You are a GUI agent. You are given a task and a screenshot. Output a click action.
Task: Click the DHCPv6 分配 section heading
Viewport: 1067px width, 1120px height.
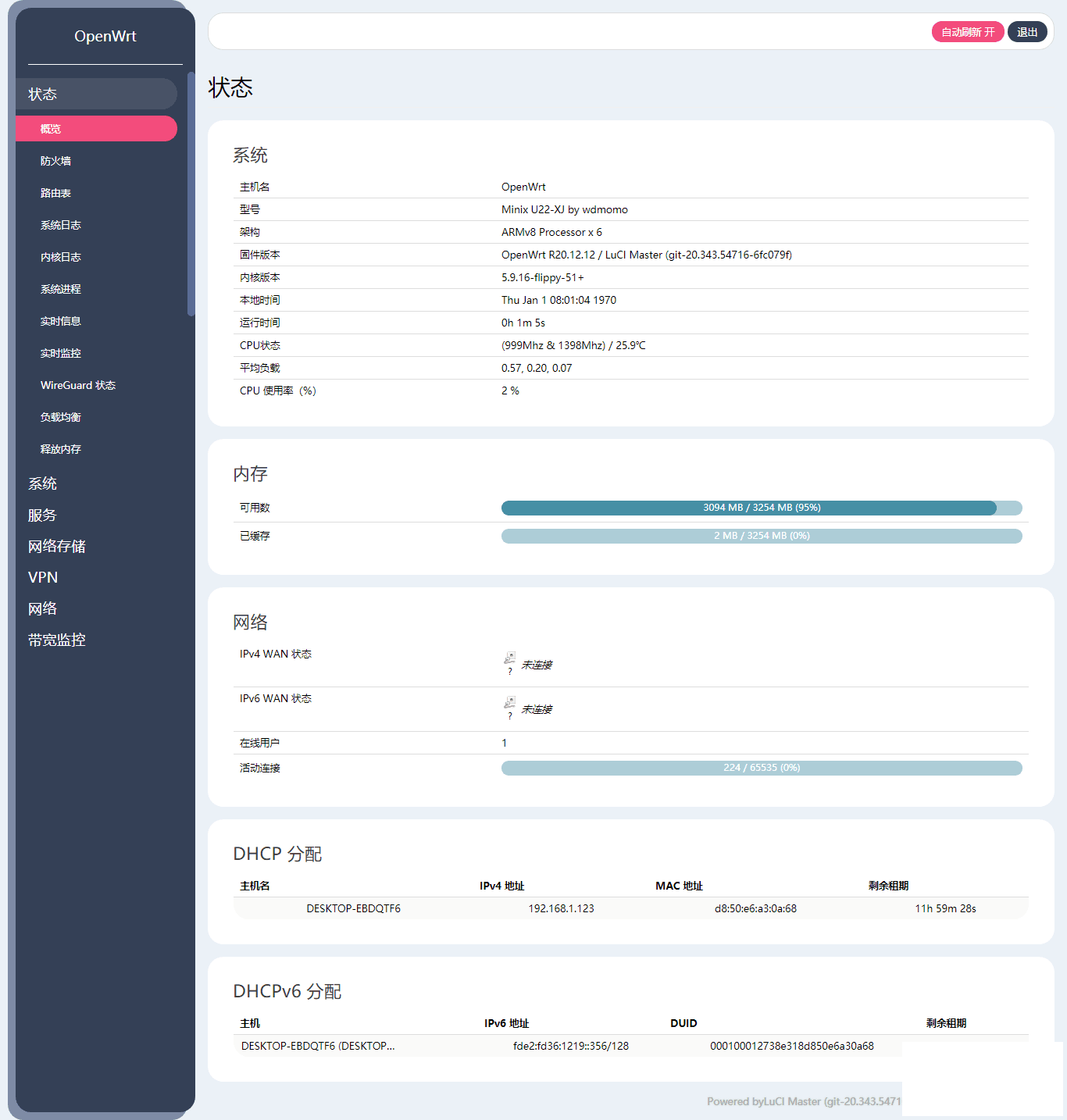(287, 991)
